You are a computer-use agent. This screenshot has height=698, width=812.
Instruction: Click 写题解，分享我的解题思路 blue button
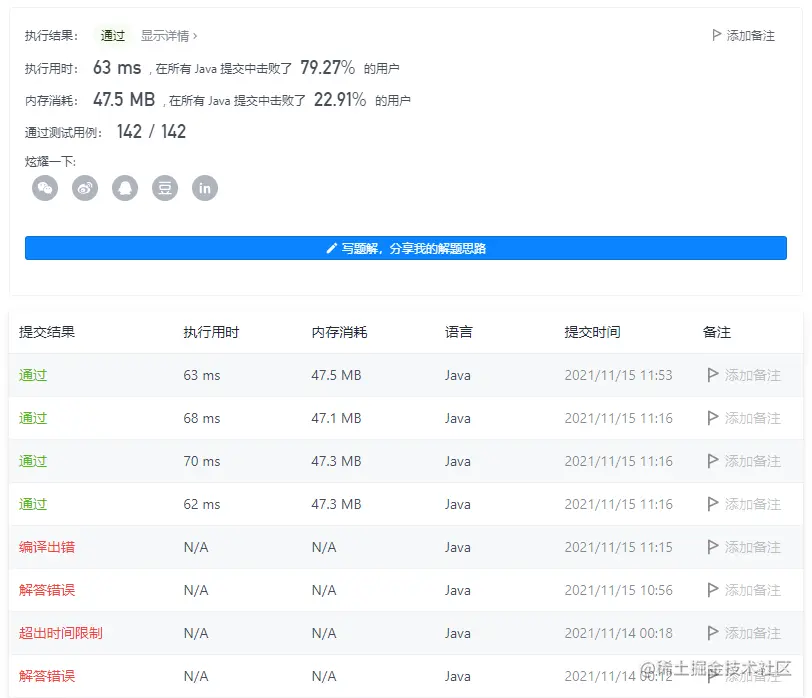405,248
